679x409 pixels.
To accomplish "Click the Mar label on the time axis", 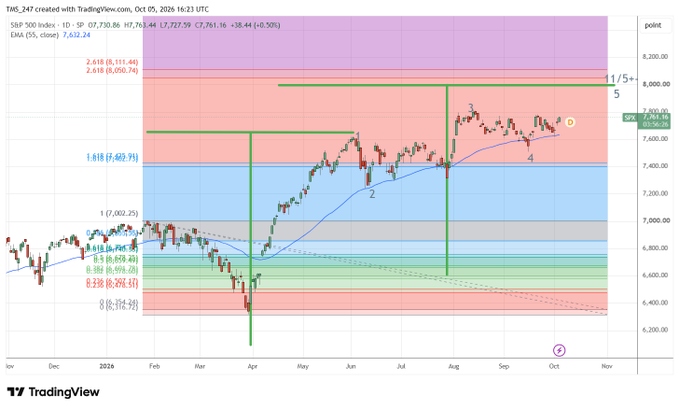I will pyautogui.click(x=200, y=366).
